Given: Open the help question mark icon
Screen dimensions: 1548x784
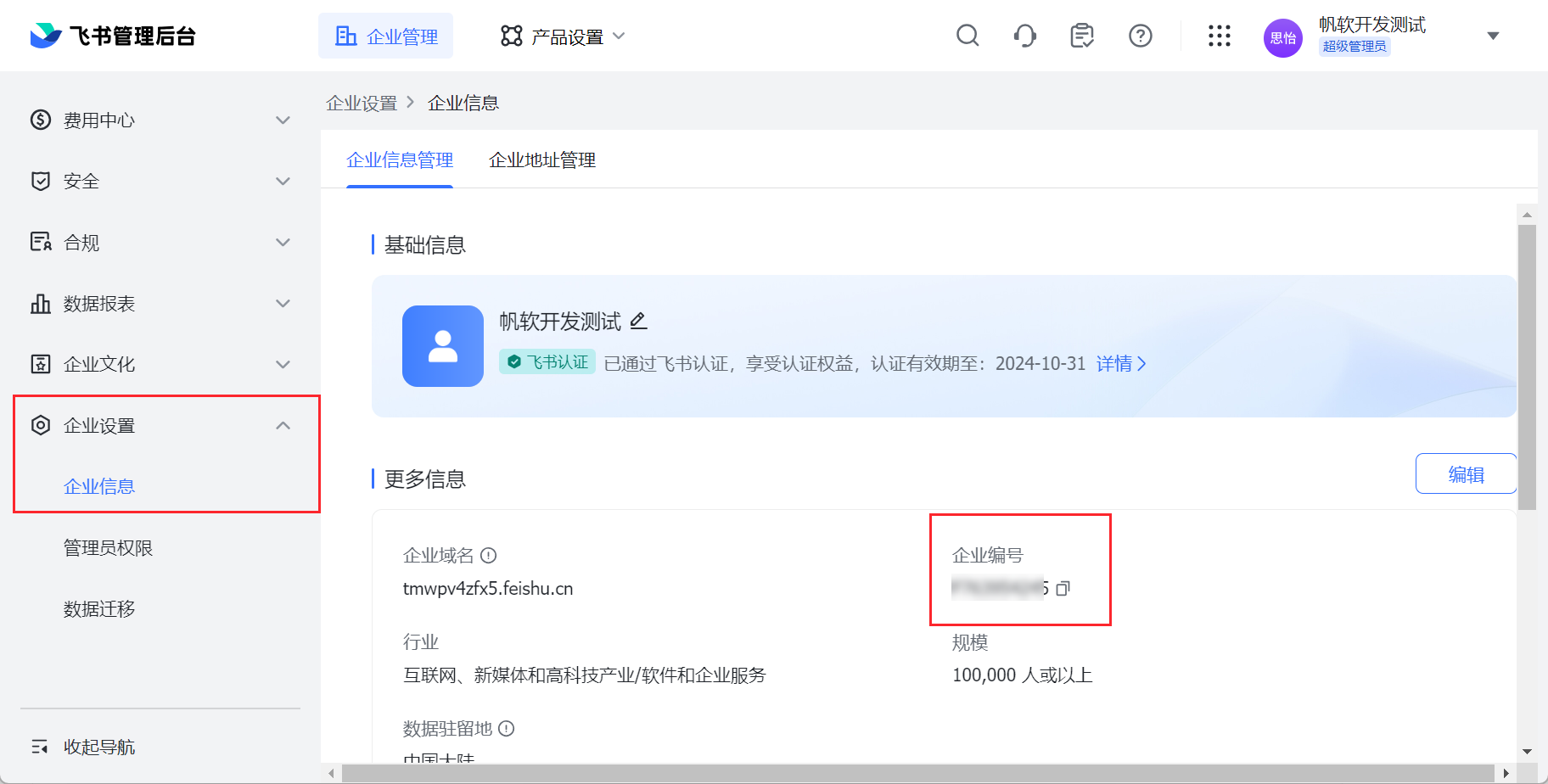Looking at the screenshot, I should point(1141,36).
